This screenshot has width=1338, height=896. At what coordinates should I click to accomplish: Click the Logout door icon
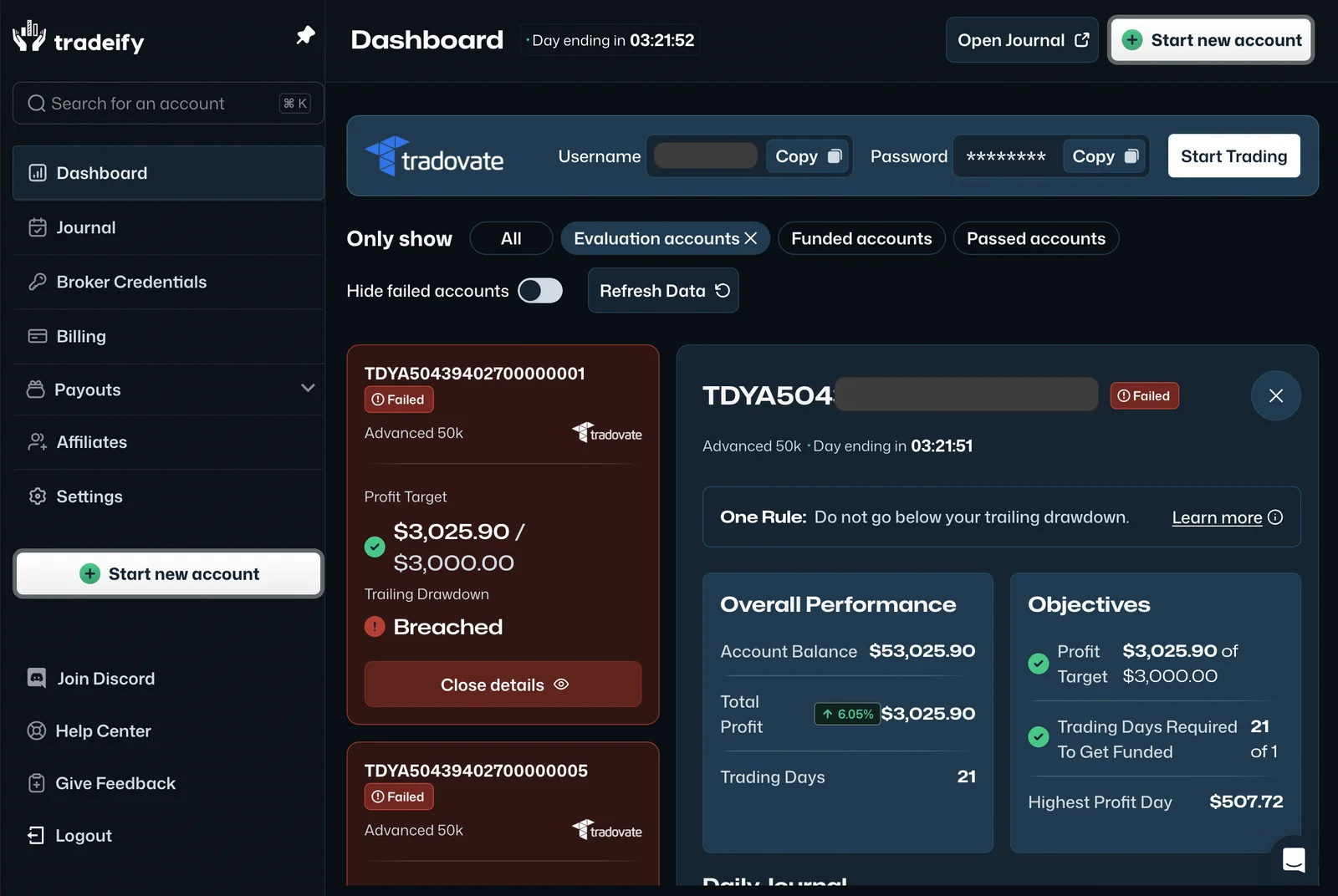coord(36,836)
